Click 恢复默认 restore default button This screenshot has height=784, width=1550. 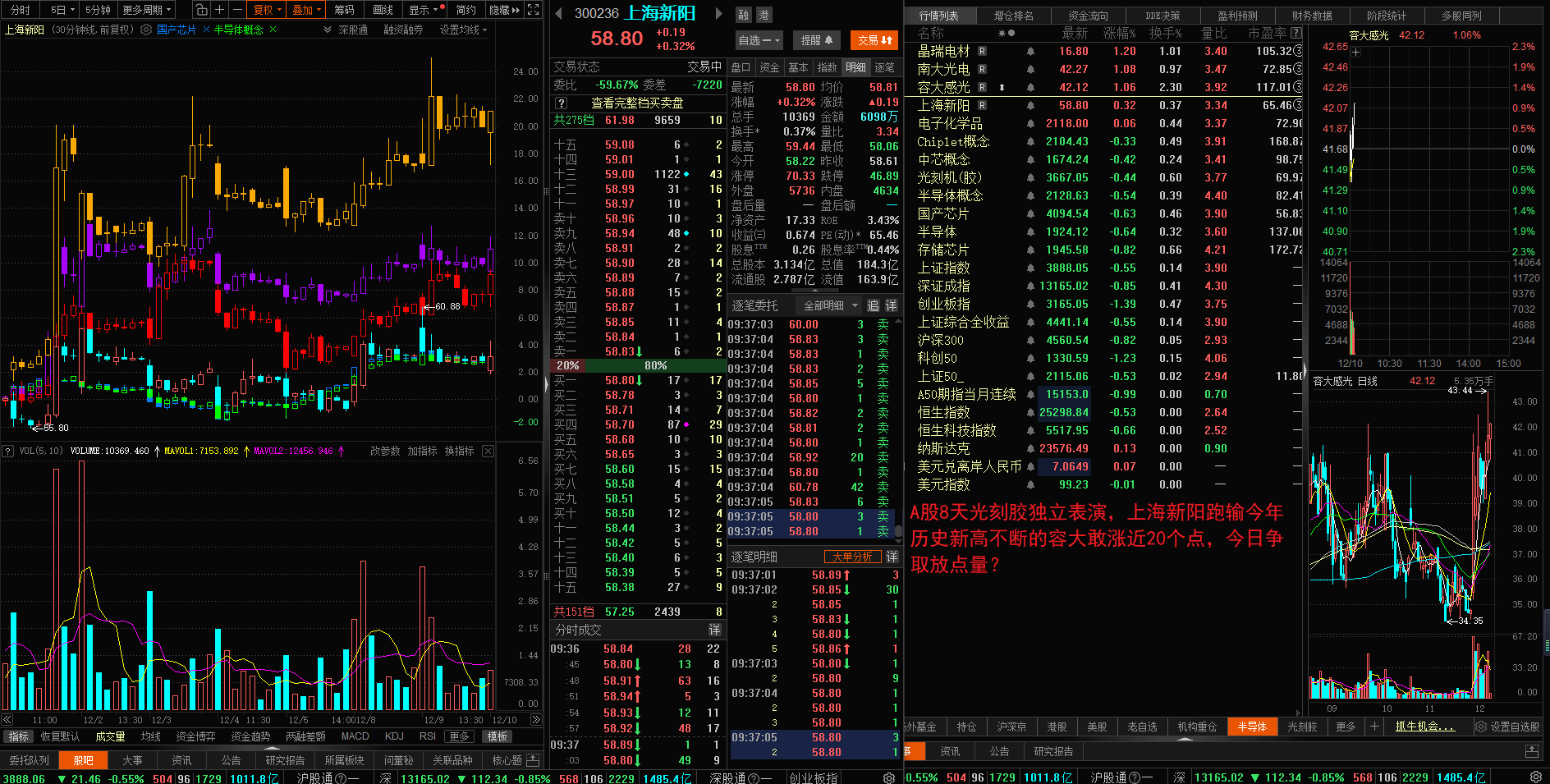click(x=60, y=736)
